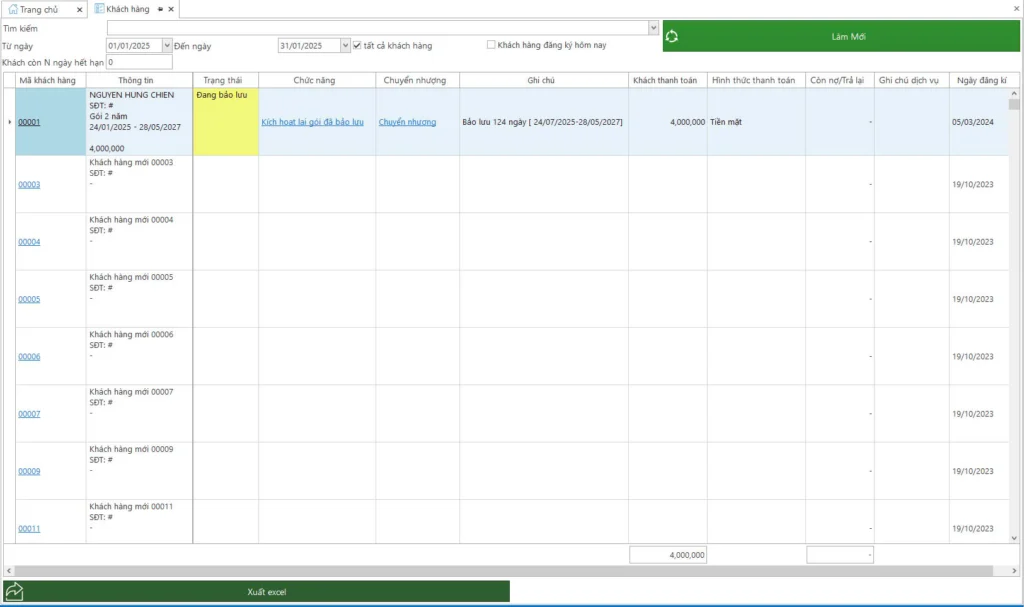The width and height of the screenshot is (1024, 607).
Task: Click the Ngày đăng kí column header
Action: [x=982, y=80]
